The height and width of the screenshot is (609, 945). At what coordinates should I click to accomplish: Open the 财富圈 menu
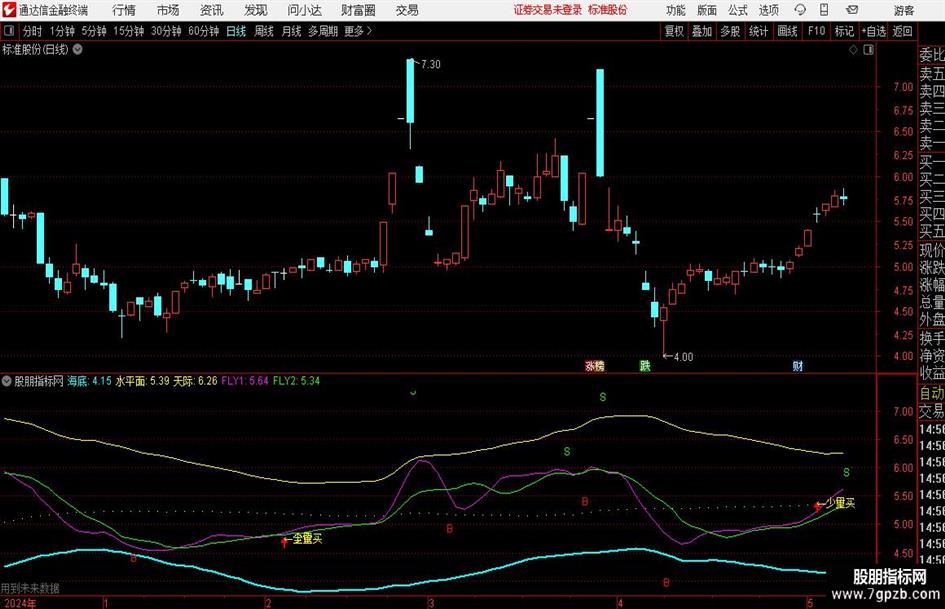pyautogui.click(x=358, y=10)
